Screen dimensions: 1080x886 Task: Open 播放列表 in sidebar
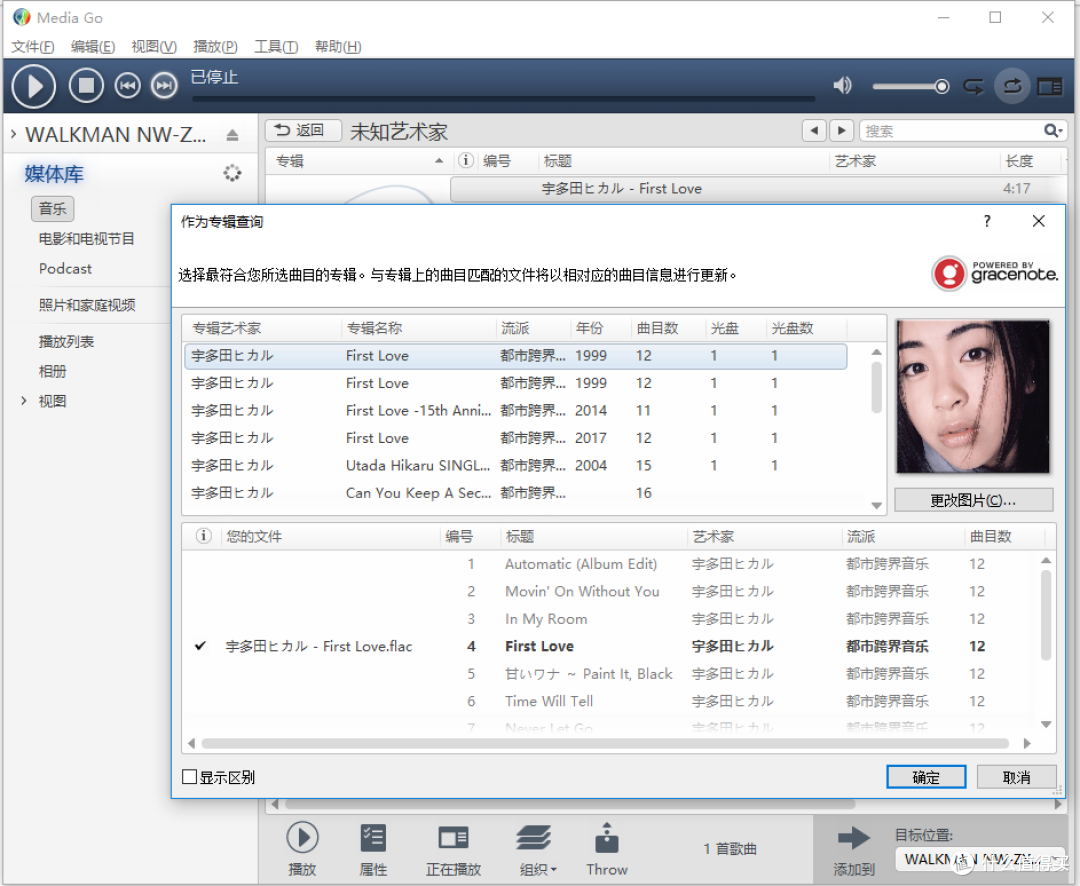click(66, 342)
